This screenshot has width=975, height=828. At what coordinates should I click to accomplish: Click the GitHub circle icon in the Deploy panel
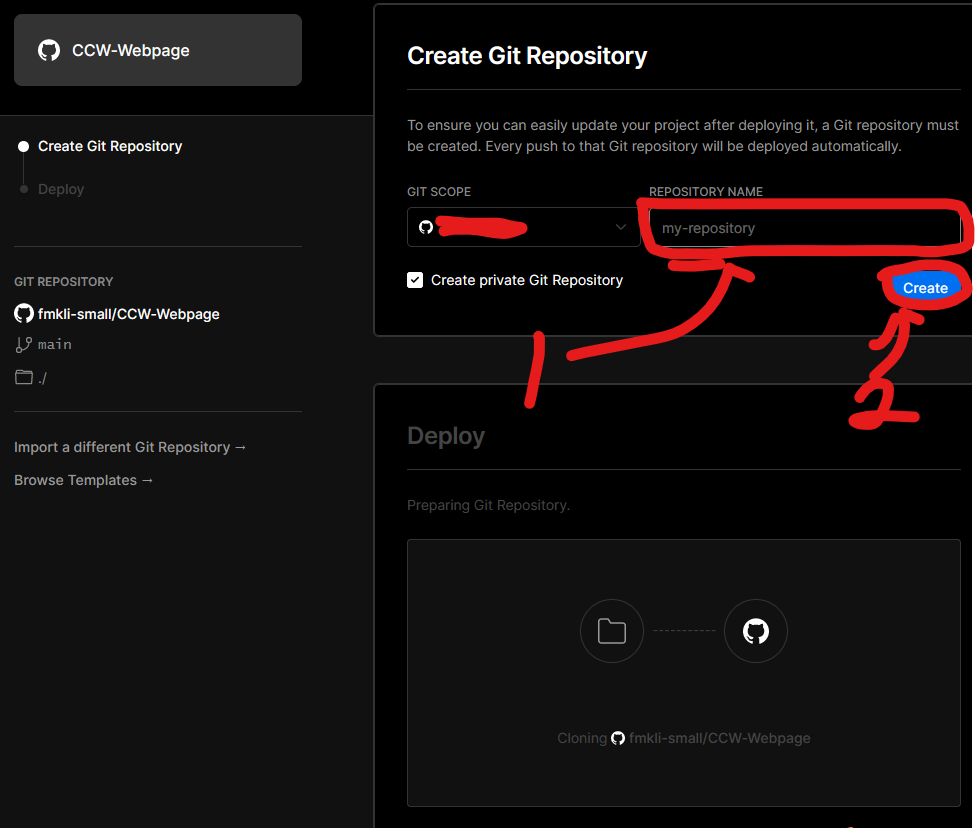pos(756,631)
